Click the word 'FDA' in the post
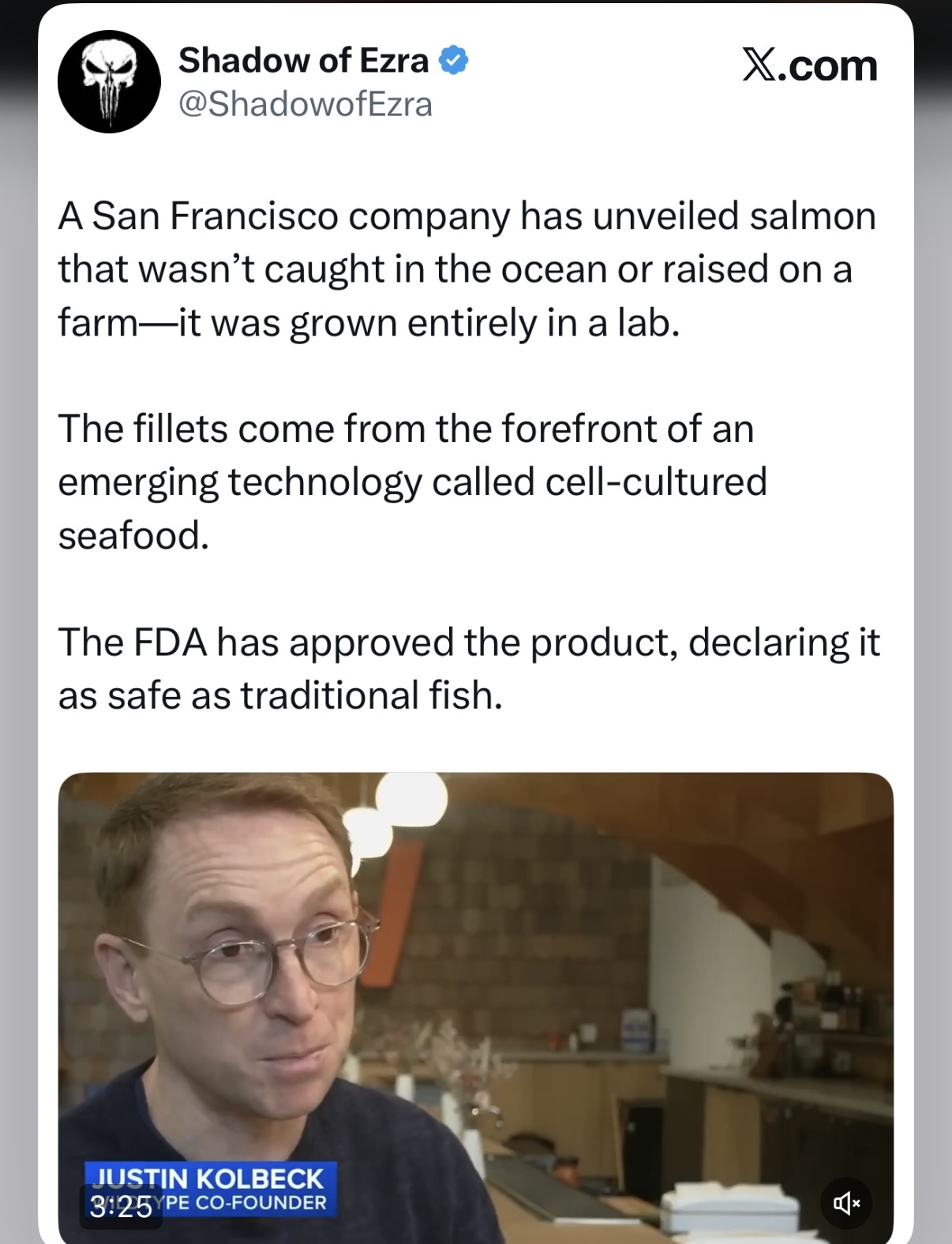952x1244 pixels. click(171, 642)
